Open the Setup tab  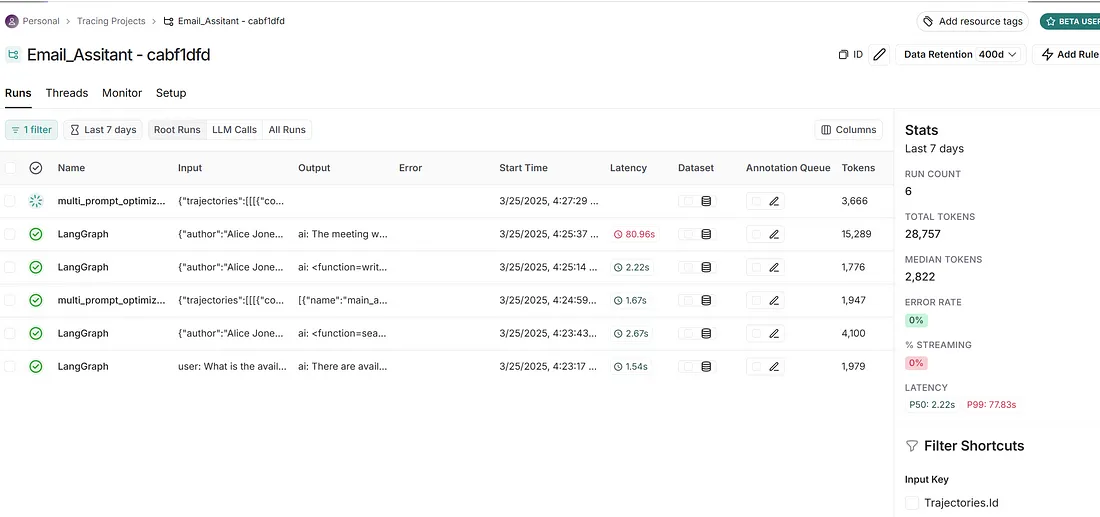coord(171,93)
